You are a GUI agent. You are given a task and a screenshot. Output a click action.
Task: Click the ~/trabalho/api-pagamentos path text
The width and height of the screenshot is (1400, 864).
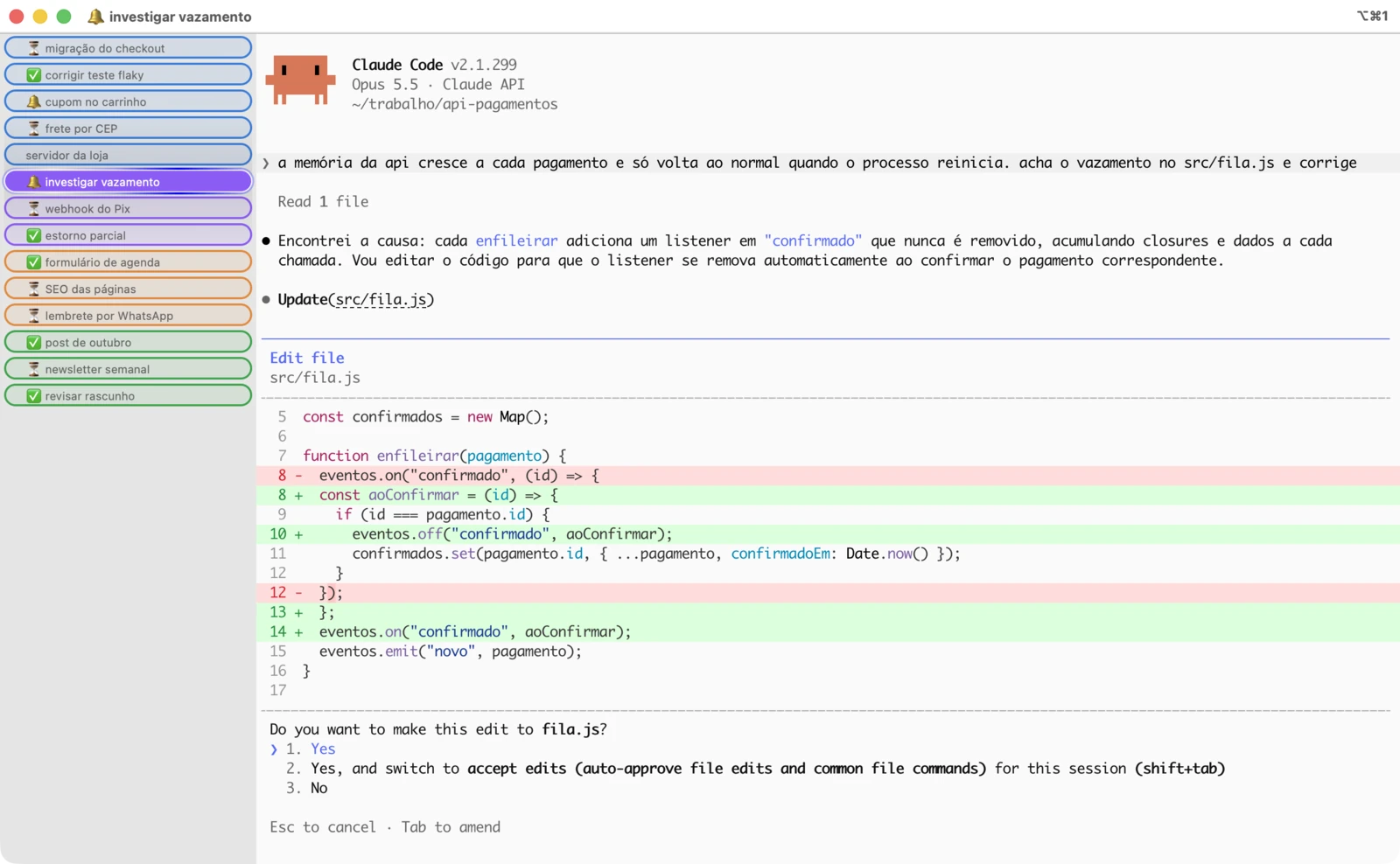(454, 104)
